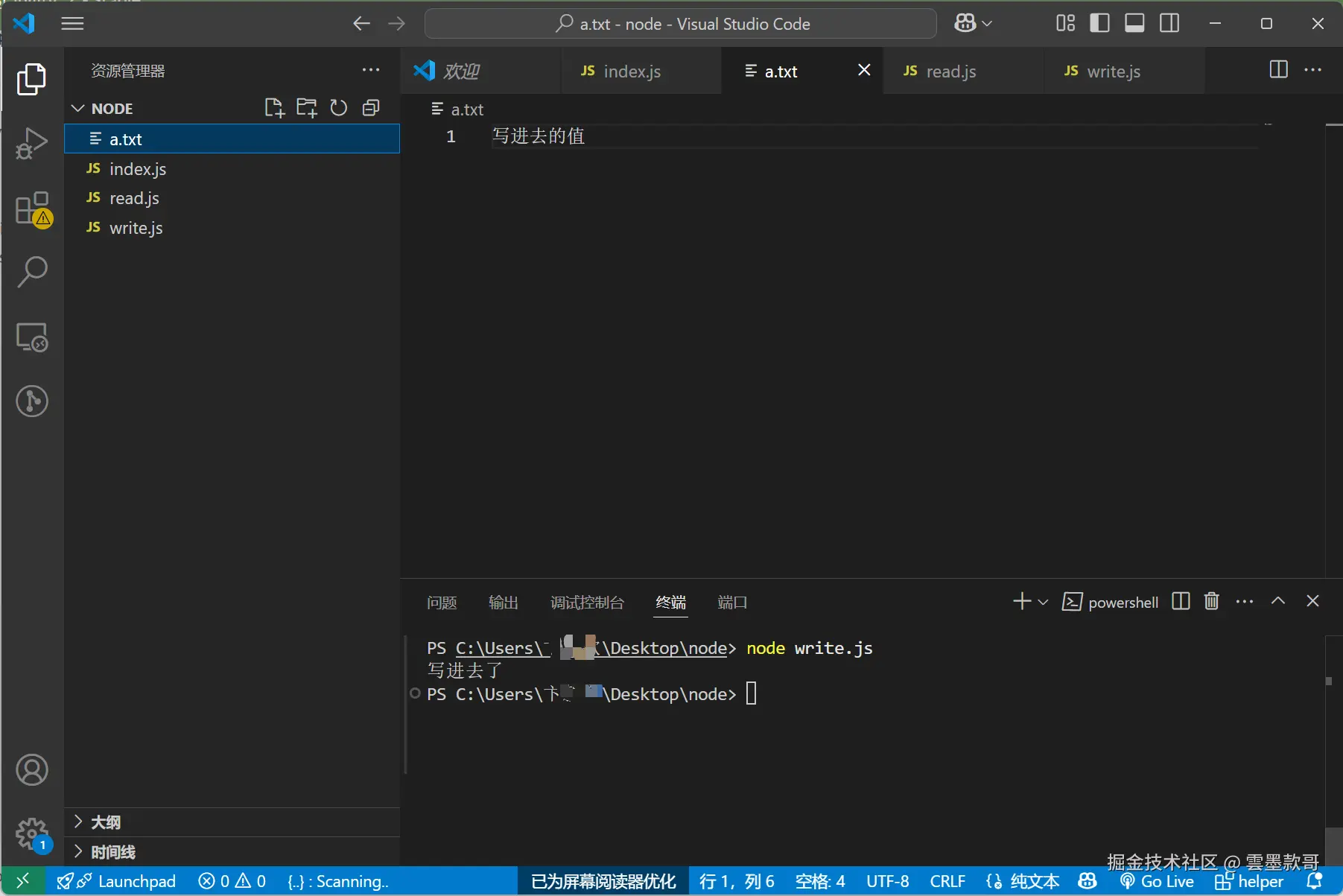Open the Explorer view in activity bar

(x=31, y=79)
